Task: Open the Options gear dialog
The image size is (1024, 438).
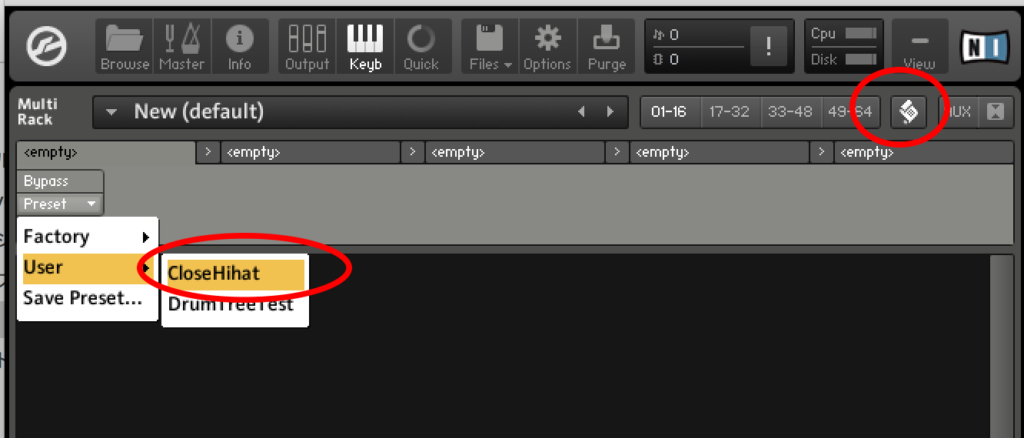Action: pyautogui.click(x=547, y=46)
